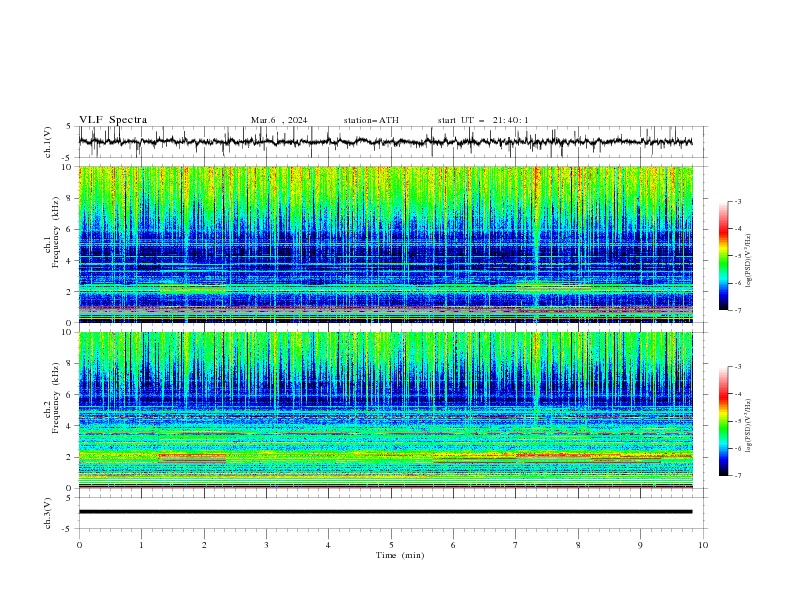The height and width of the screenshot is (612, 792).
Task: Click the ch.1 voltage waveform trace
Action: click(385, 142)
